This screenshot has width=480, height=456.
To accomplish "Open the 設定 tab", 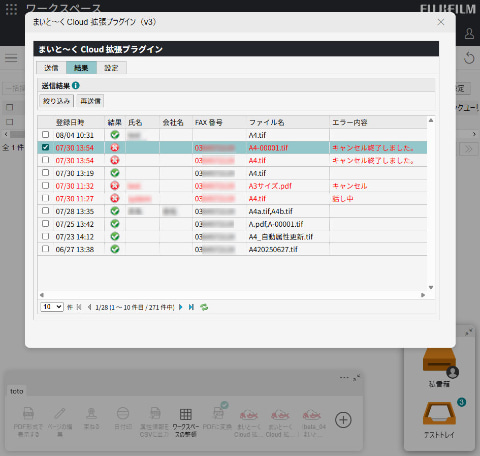I will [111, 68].
